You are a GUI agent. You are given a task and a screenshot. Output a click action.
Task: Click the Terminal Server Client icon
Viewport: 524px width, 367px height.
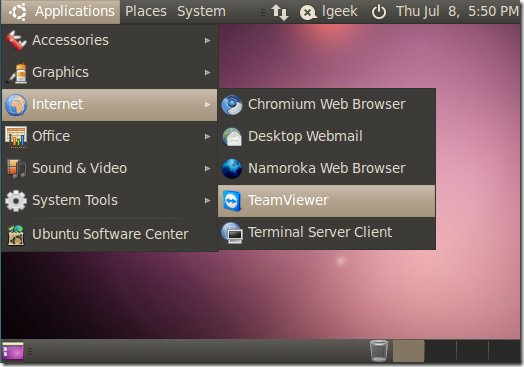(232, 233)
